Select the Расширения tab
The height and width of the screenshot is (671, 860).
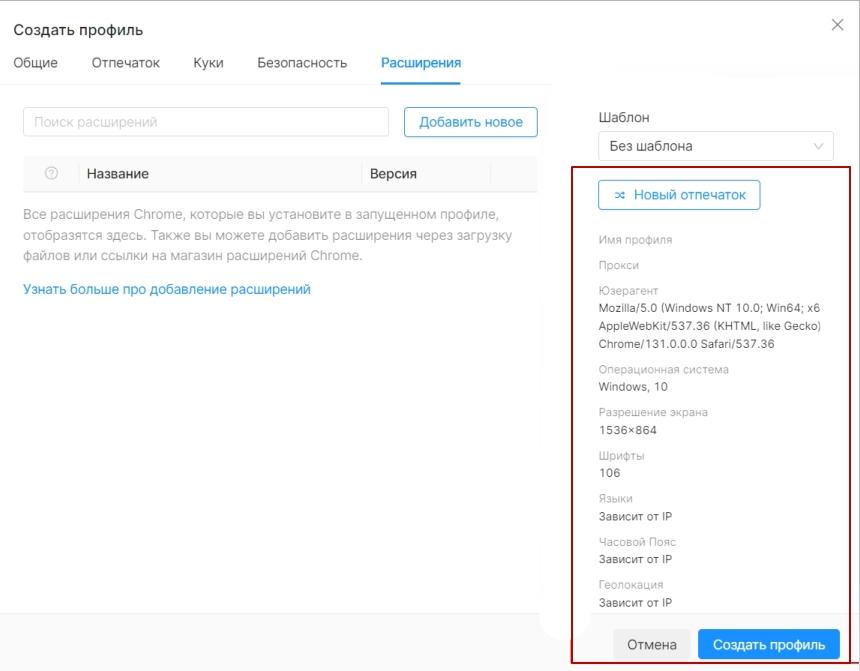pyautogui.click(x=421, y=63)
